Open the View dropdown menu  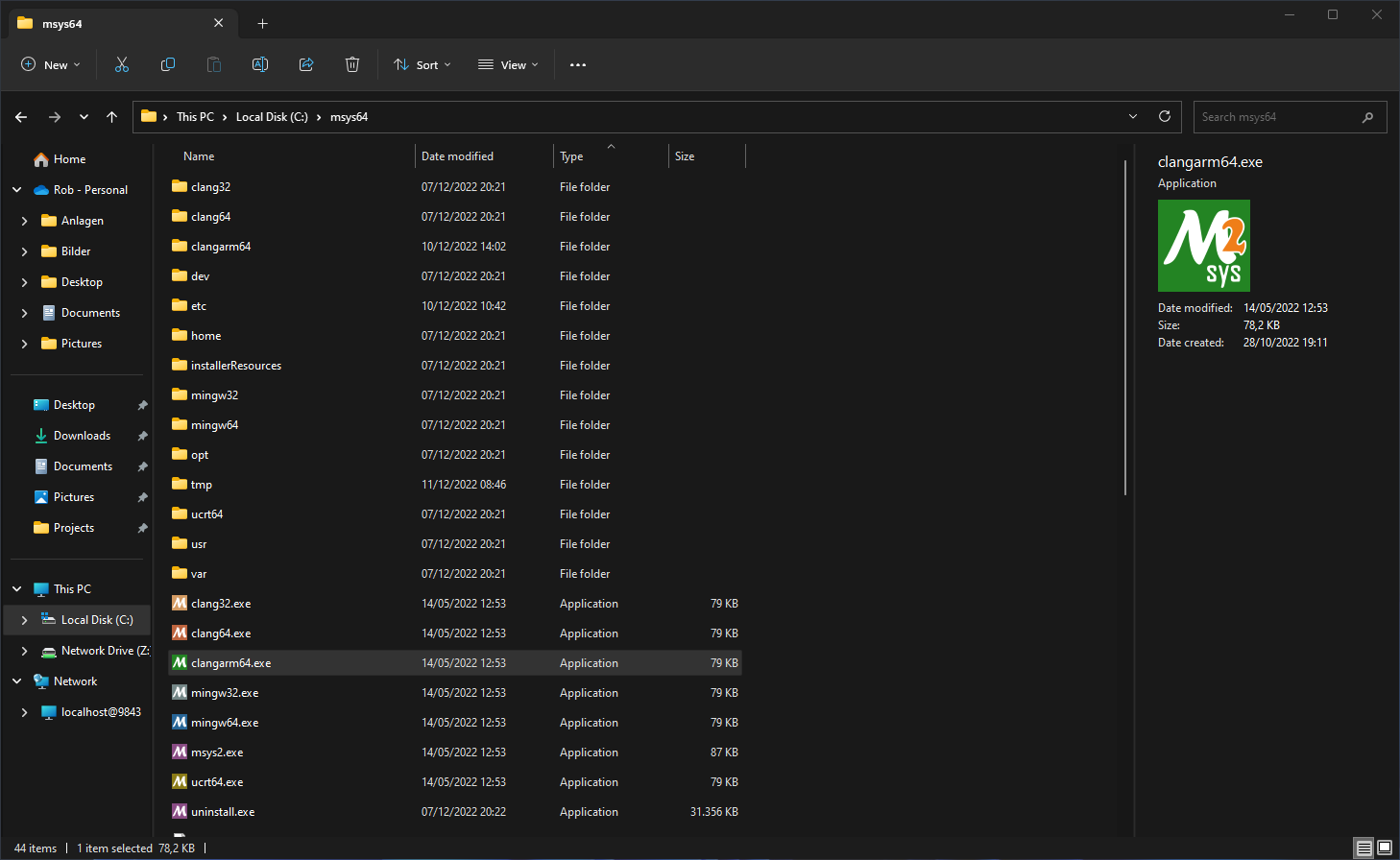[509, 65]
